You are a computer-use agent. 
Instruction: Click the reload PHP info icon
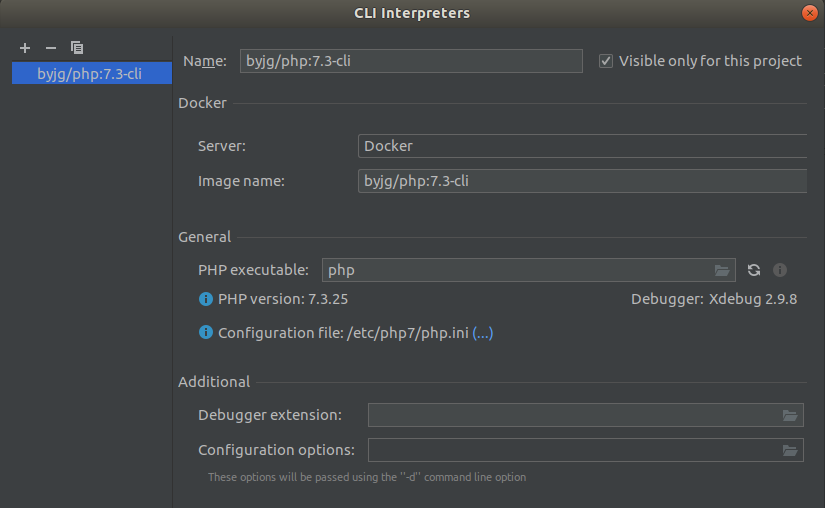tap(754, 270)
